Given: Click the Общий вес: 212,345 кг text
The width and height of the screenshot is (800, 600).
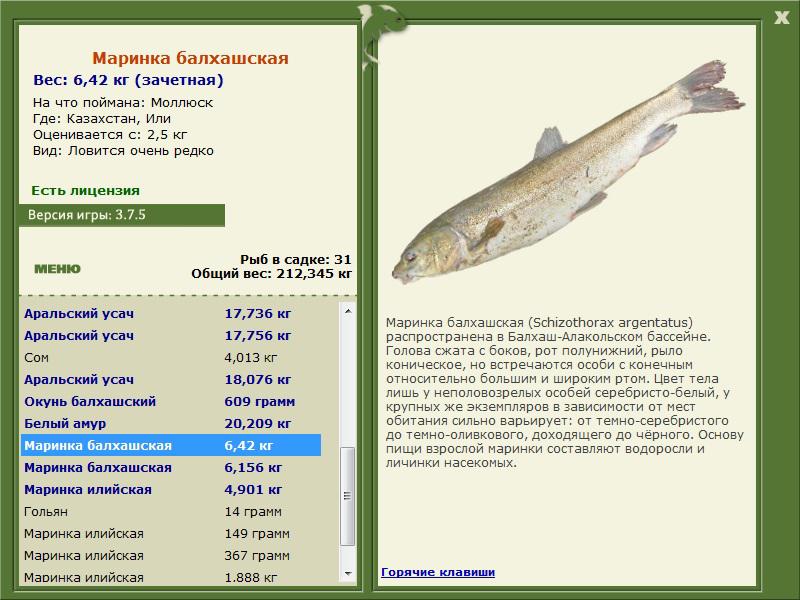Looking at the screenshot, I should [271, 273].
